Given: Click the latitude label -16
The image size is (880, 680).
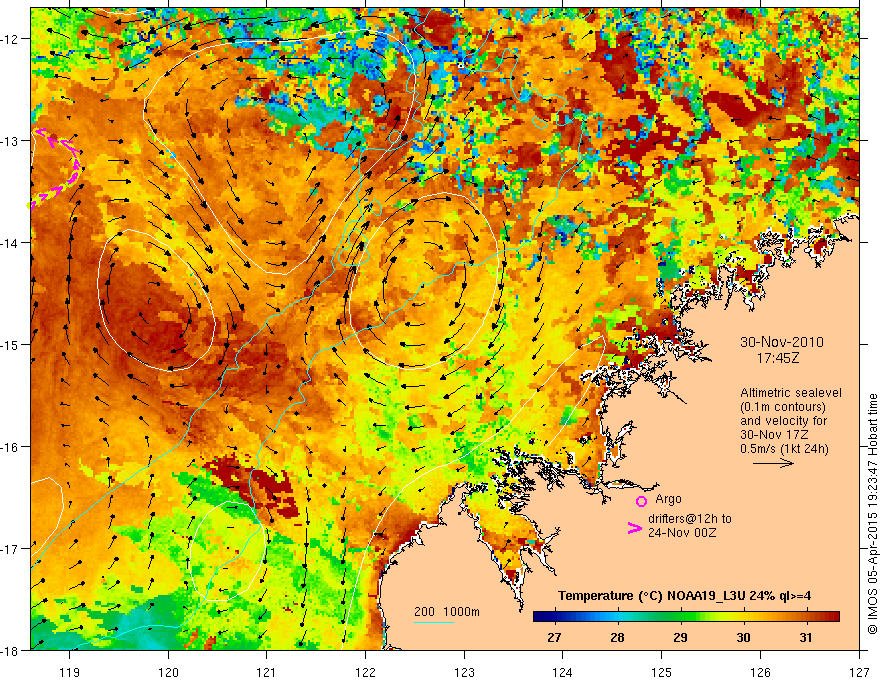Looking at the screenshot, I should (11, 447).
